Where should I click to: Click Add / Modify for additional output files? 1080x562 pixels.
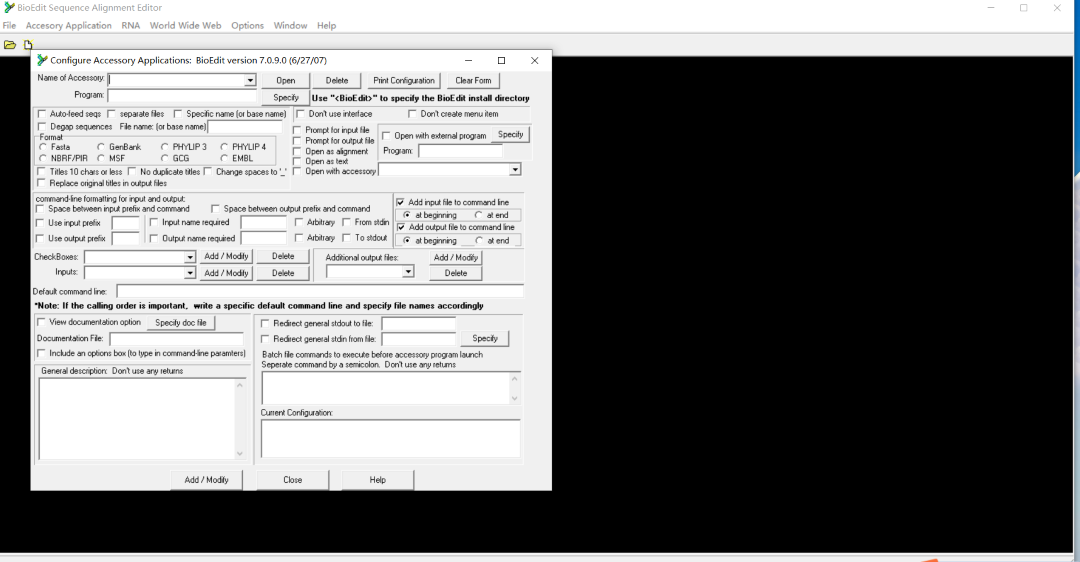(455, 258)
